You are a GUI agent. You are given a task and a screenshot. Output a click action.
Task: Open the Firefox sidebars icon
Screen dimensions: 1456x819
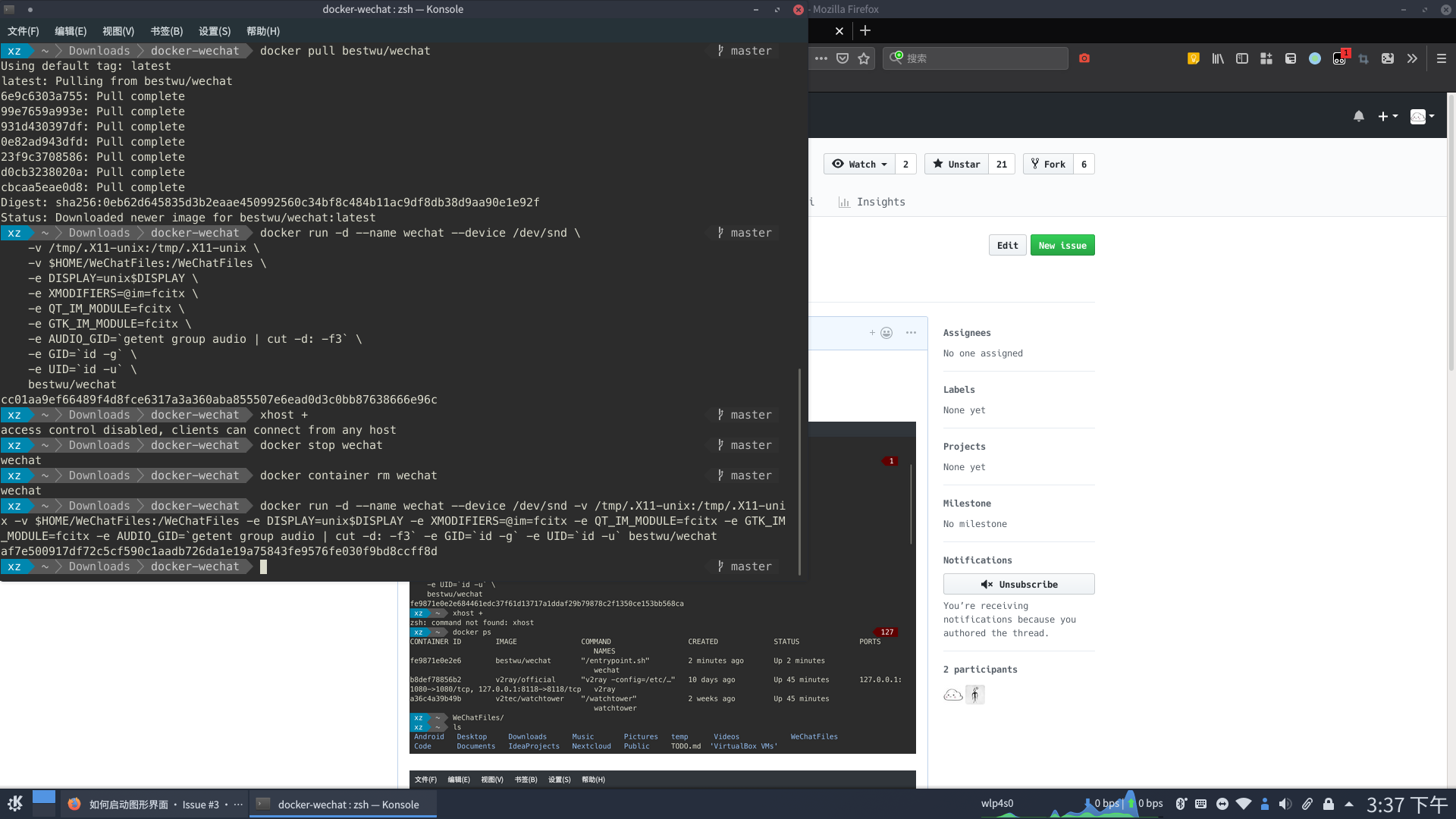click(x=1241, y=58)
